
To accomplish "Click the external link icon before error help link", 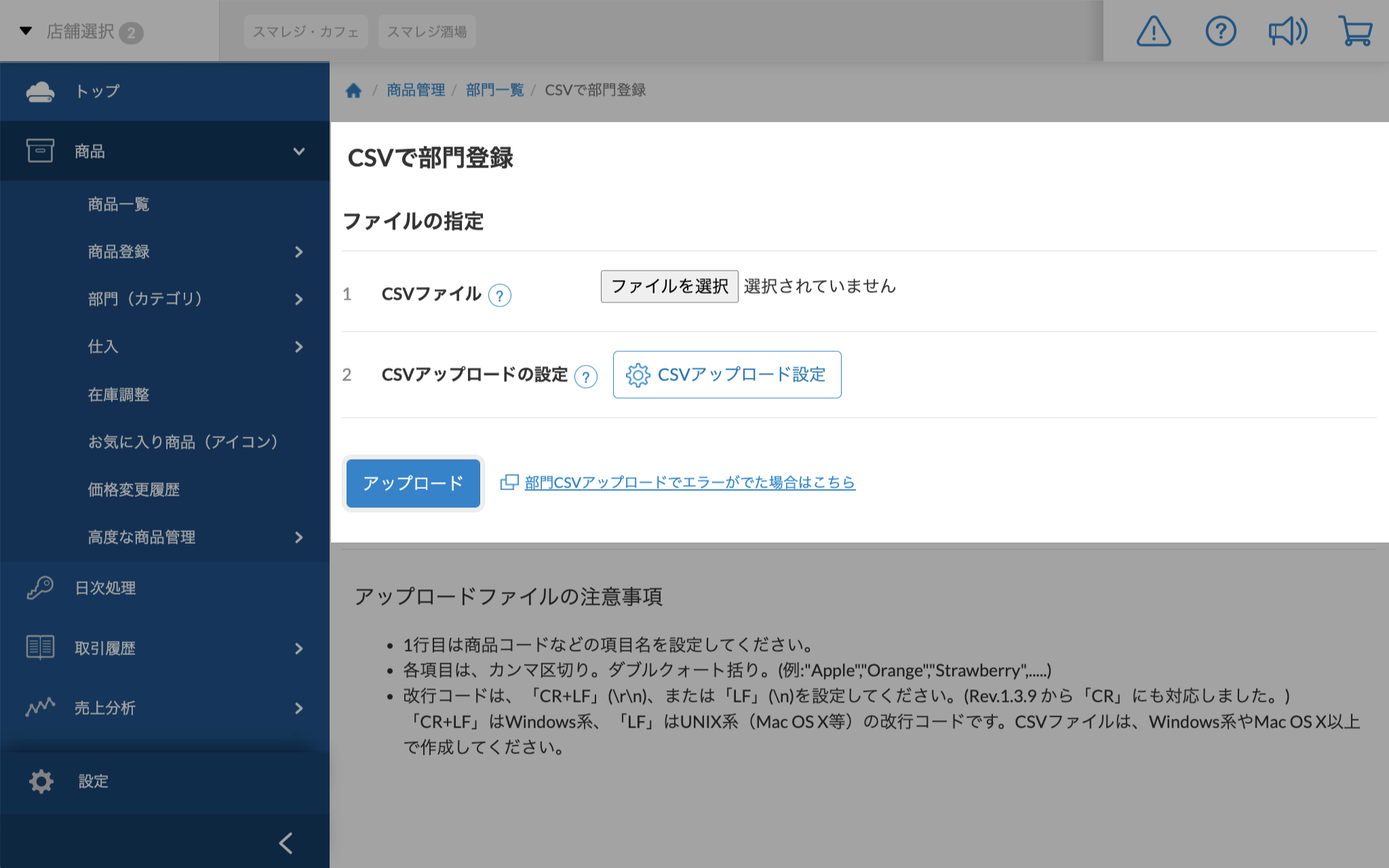I will click(509, 482).
